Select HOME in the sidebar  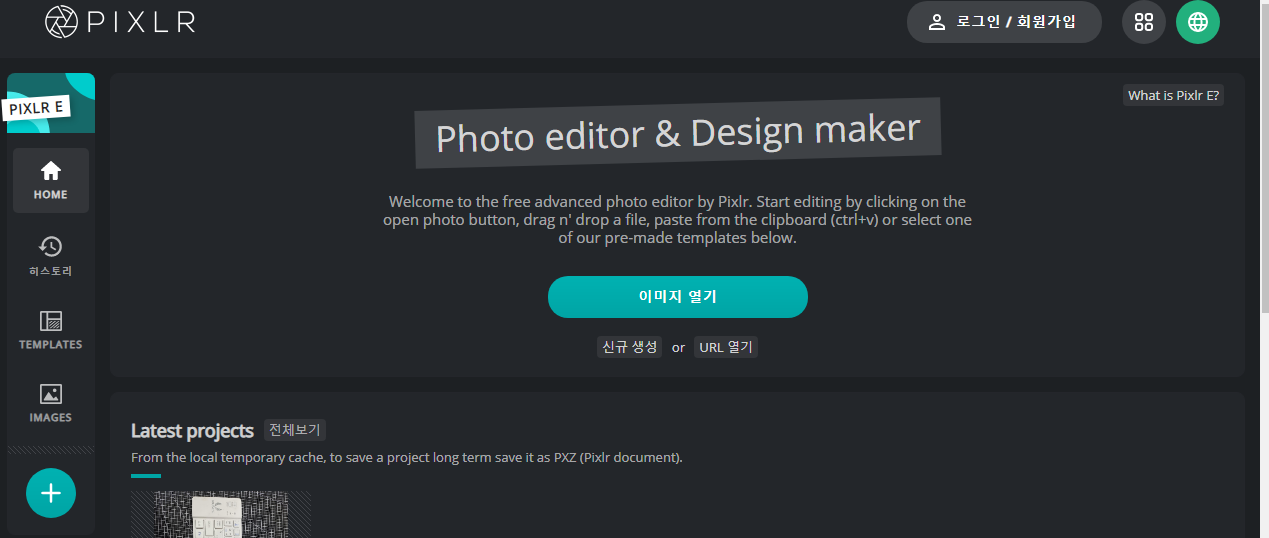(x=51, y=180)
